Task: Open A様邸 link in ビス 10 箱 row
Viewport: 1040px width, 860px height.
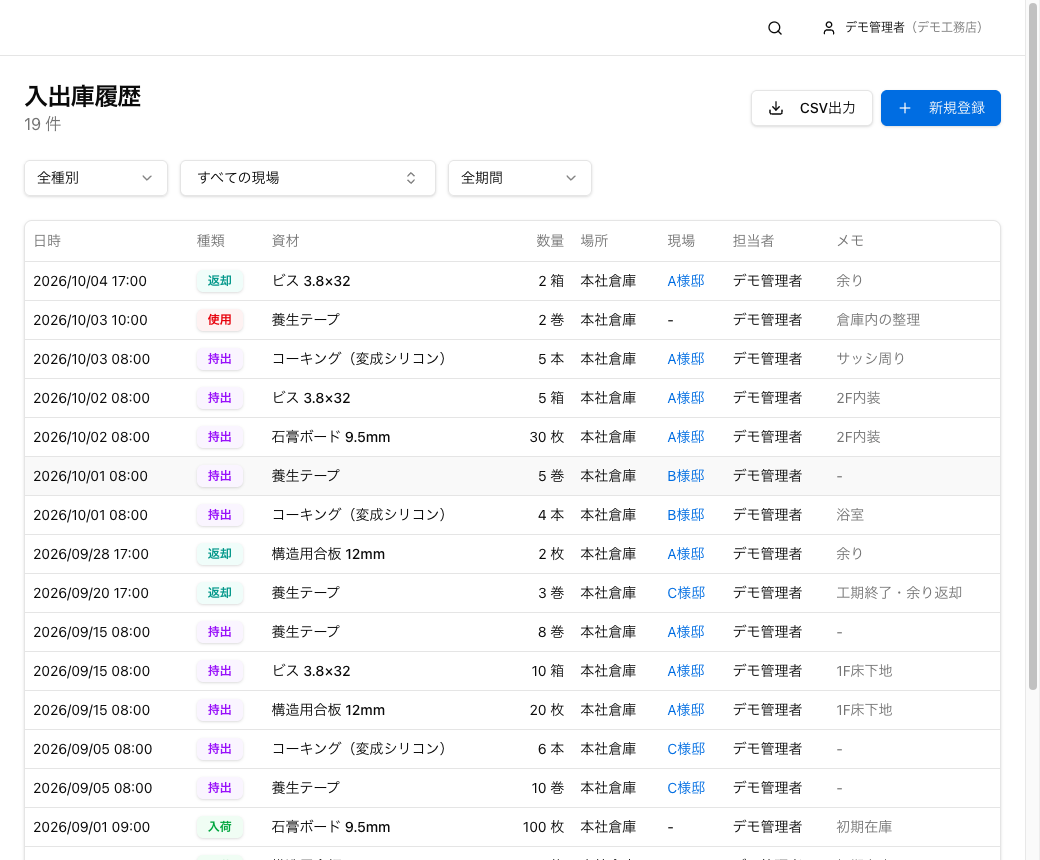Action: point(686,671)
